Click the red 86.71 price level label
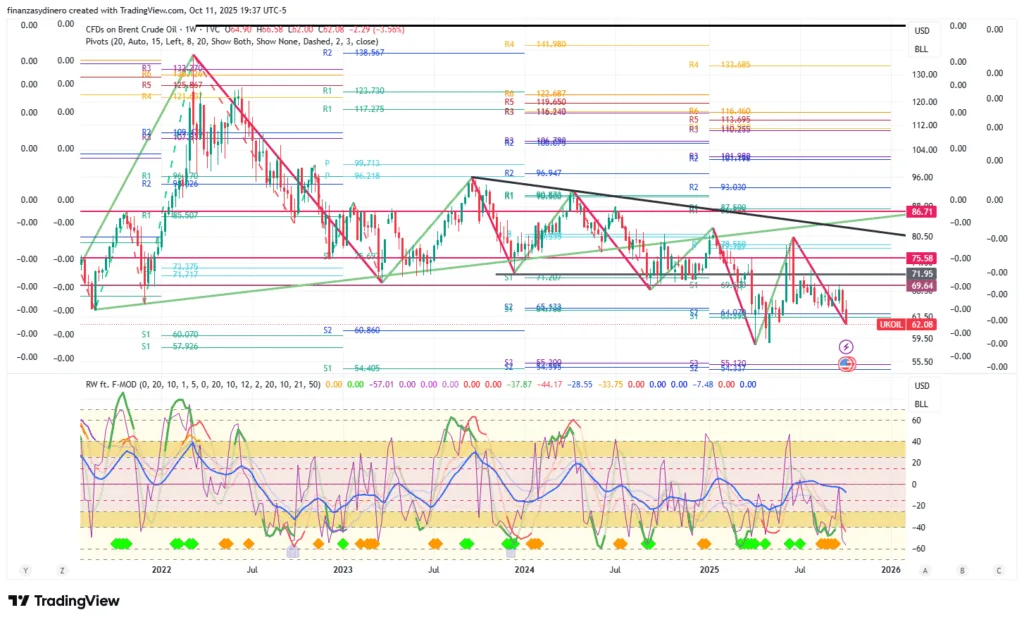 click(x=921, y=213)
